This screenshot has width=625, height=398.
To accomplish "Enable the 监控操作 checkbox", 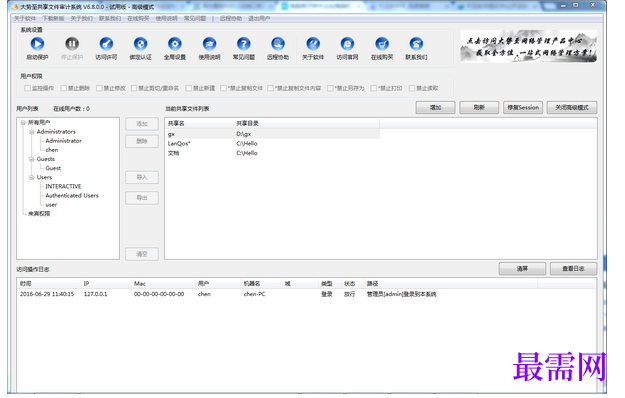I will point(28,88).
